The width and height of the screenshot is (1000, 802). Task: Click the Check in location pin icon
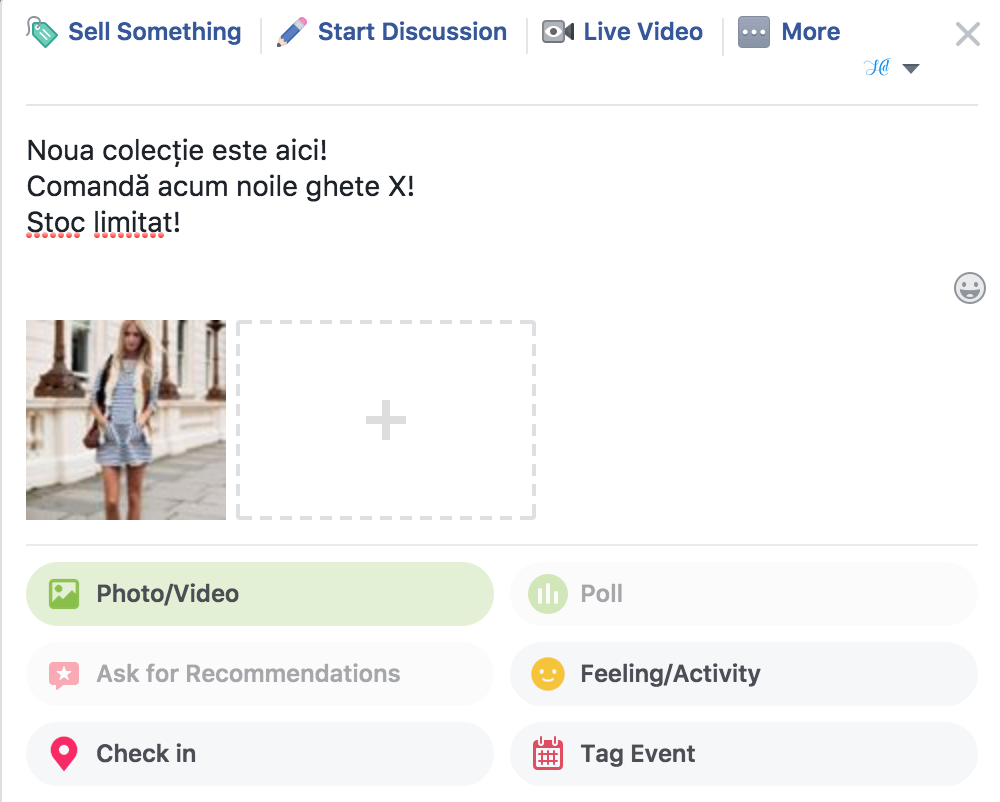pos(64,754)
